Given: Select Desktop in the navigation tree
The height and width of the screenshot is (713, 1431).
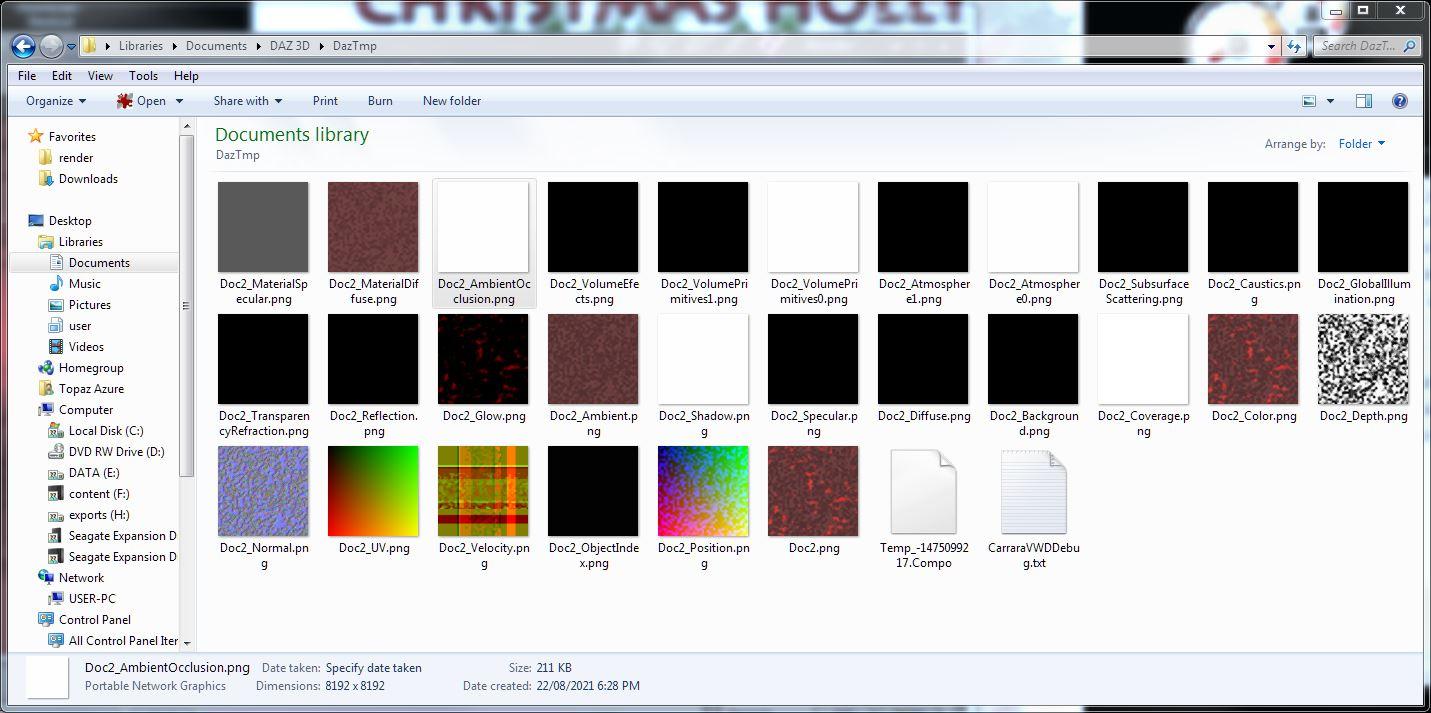Looking at the screenshot, I should [70, 221].
